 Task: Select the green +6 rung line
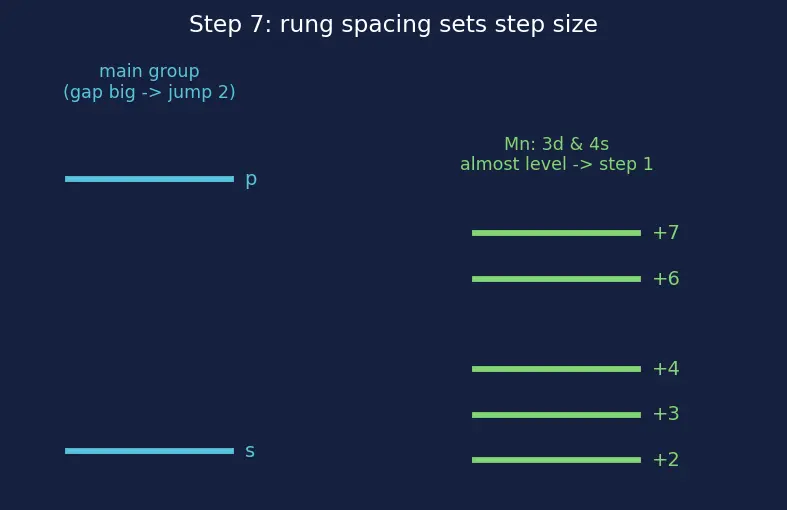[556, 279]
